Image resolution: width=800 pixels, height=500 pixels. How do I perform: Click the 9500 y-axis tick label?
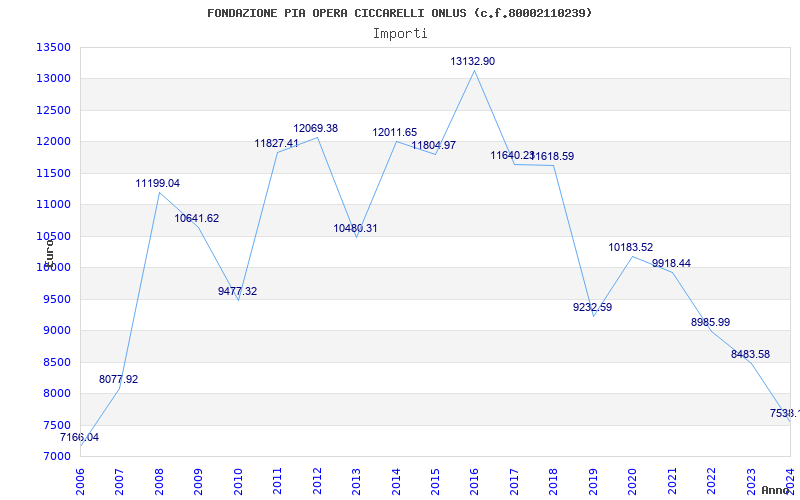click(56, 299)
